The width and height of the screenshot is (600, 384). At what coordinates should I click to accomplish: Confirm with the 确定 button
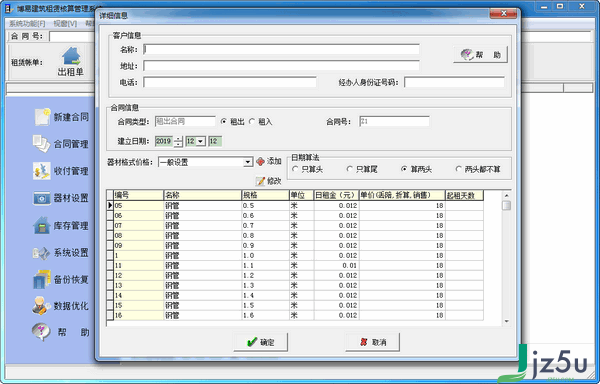pos(261,342)
